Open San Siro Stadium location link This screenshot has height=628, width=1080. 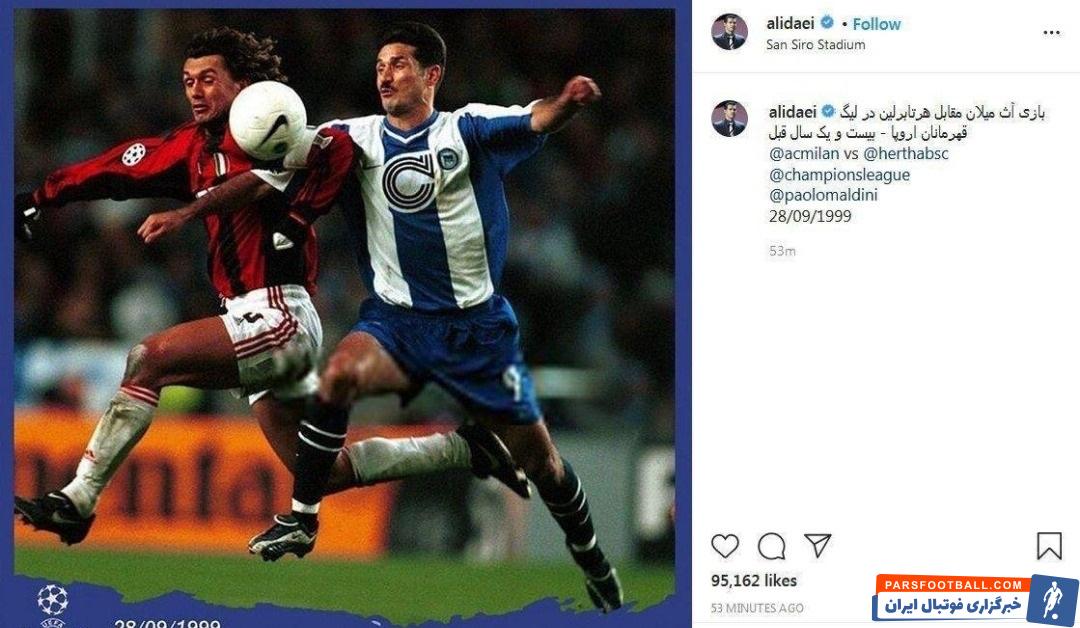tap(816, 45)
